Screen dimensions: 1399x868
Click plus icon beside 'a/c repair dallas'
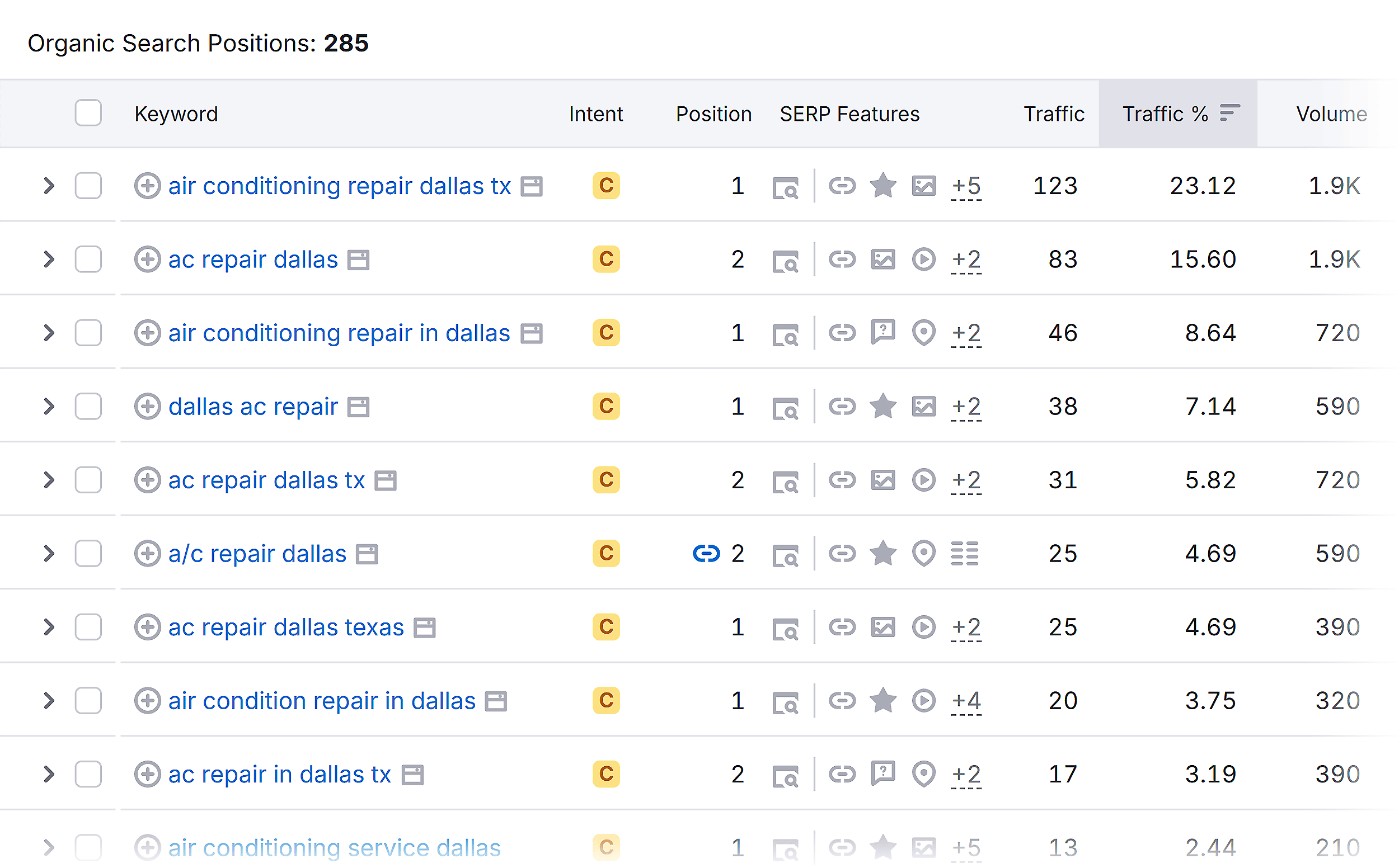(148, 554)
